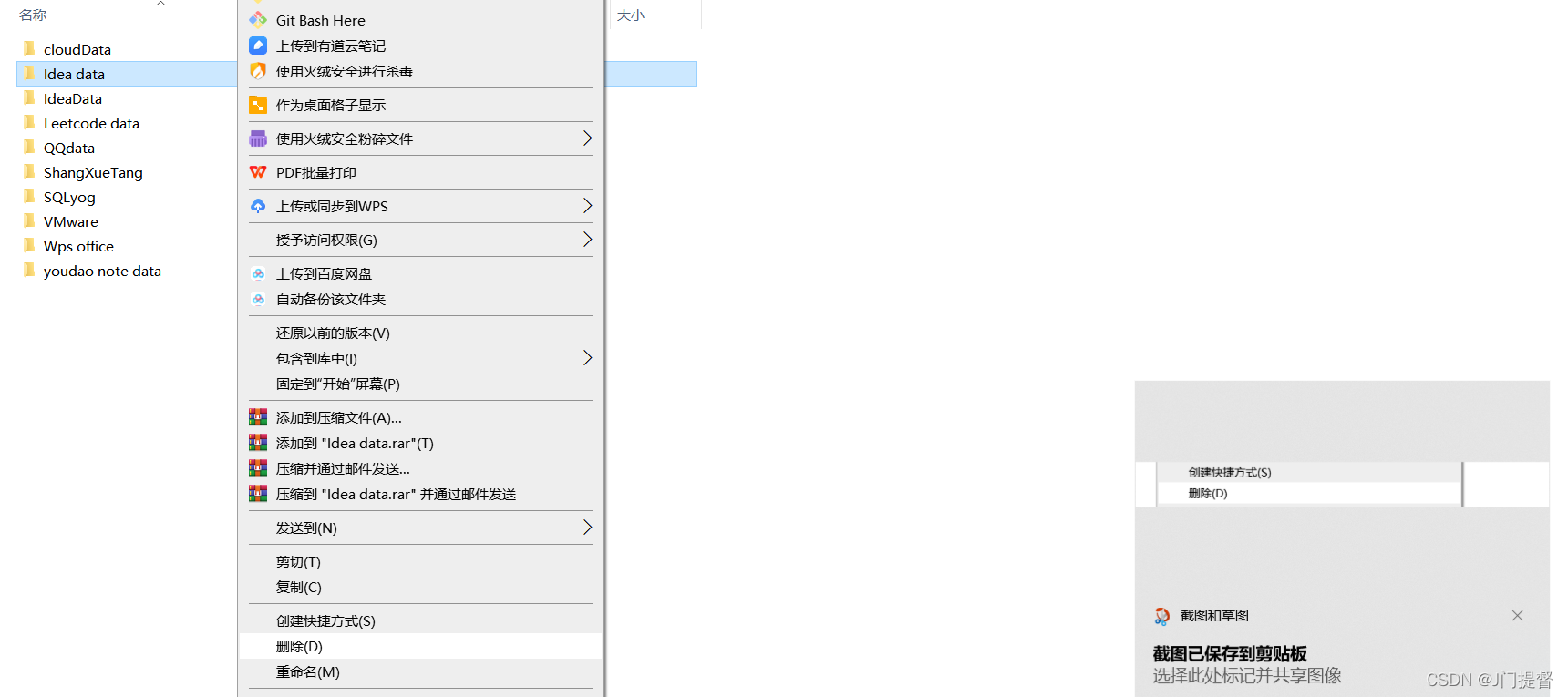Choose 作为桌面格子显示 menu entry
The image size is (1568, 697).
click(420, 105)
